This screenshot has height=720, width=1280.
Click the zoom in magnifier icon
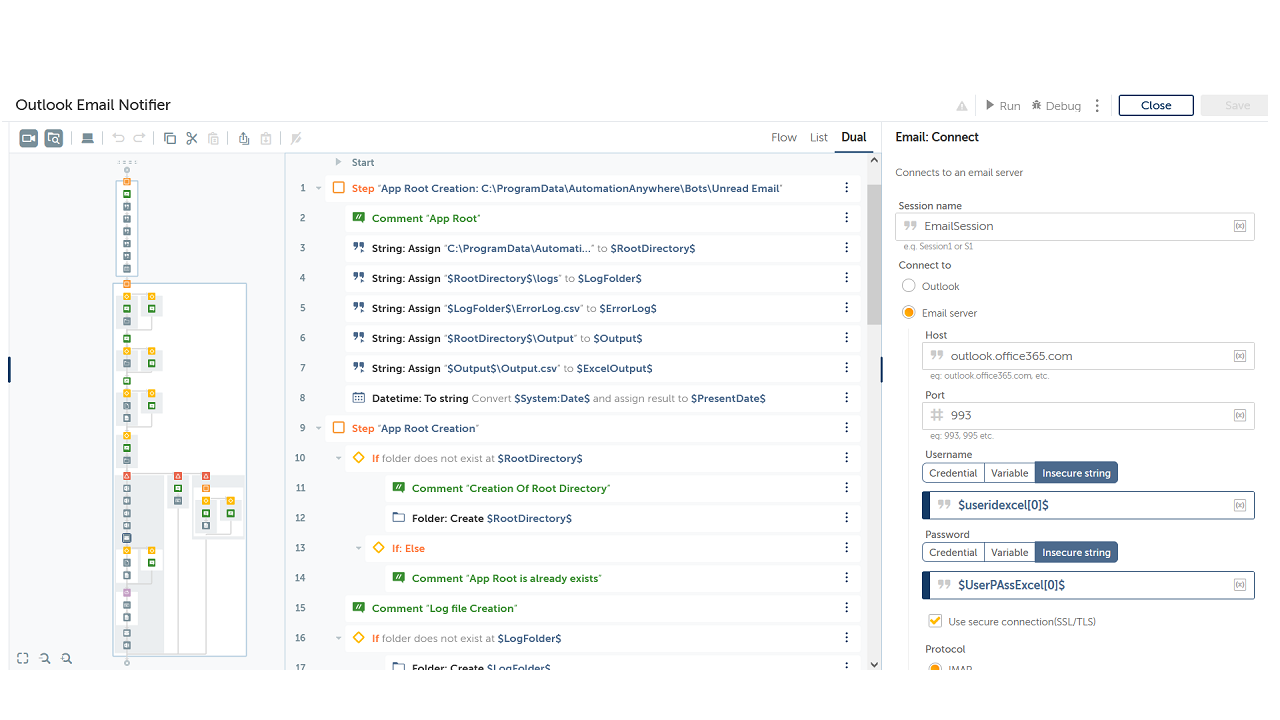[x=67, y=658]
